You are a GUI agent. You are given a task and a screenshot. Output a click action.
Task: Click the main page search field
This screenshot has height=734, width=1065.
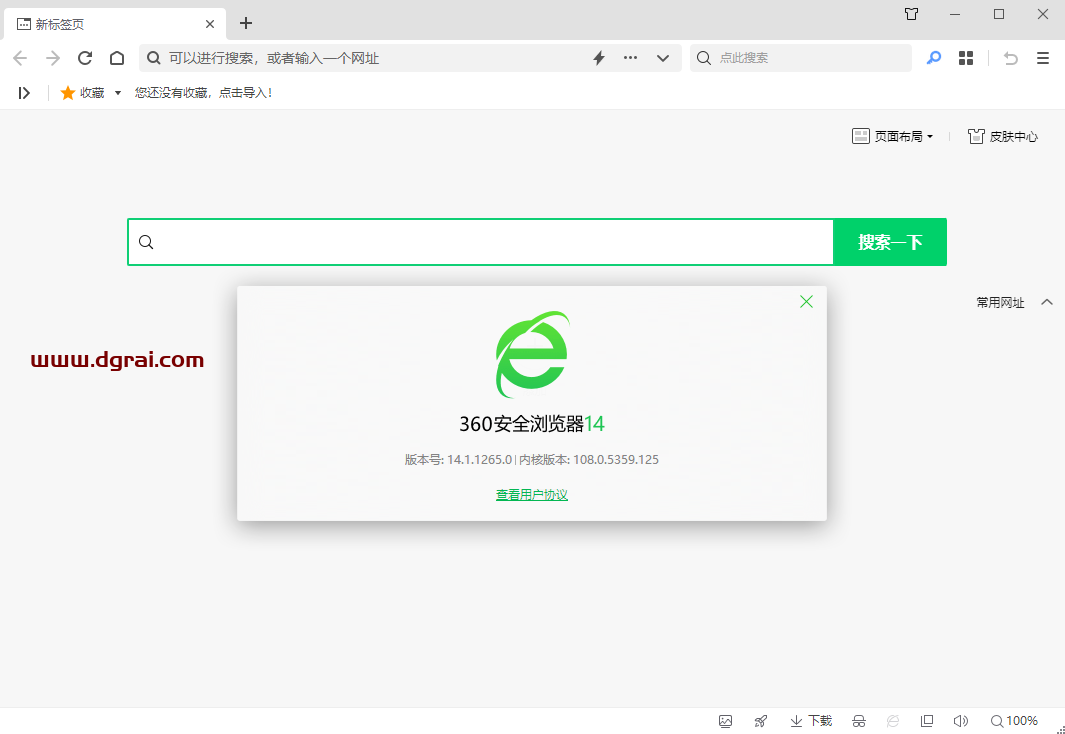pos(480,242)
